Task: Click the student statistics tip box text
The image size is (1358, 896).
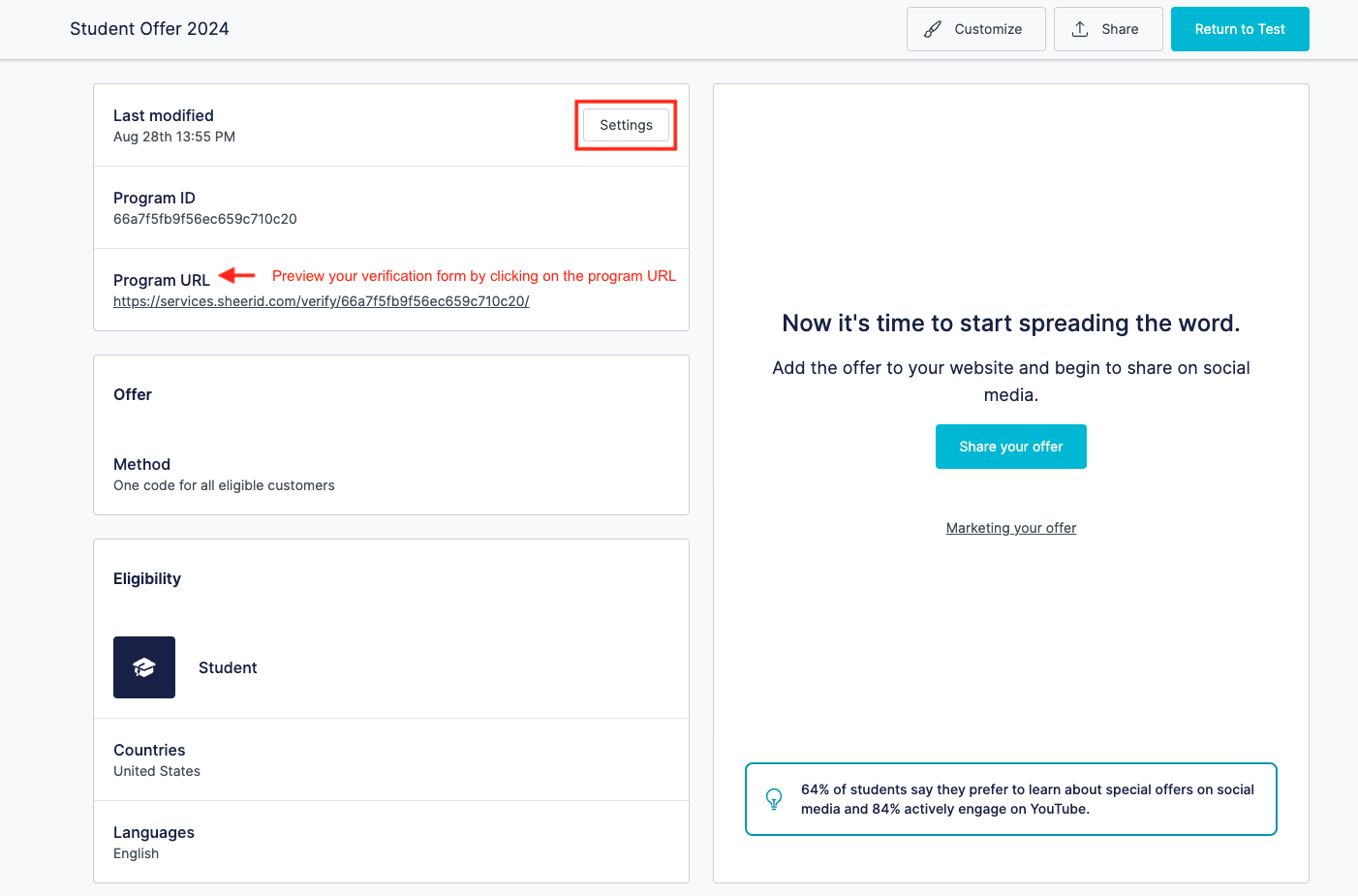Action: [1027, 799]
